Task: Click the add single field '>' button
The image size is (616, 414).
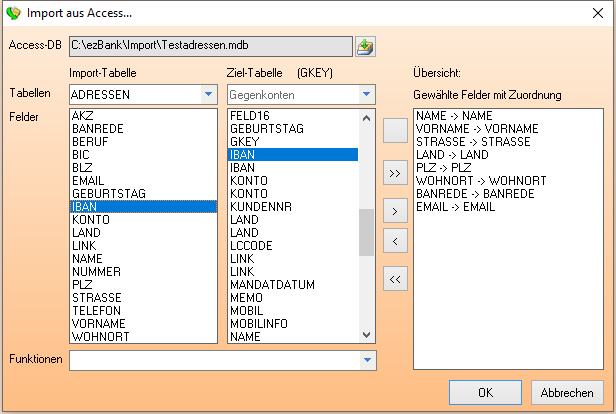Action: coord(395,211)
